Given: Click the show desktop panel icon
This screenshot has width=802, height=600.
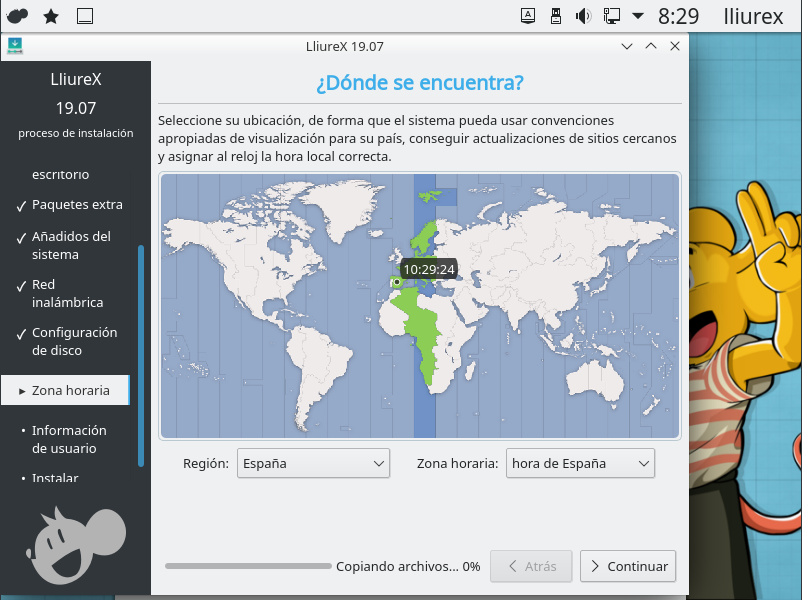Looking at the screenshot, I should click(85, 16).
